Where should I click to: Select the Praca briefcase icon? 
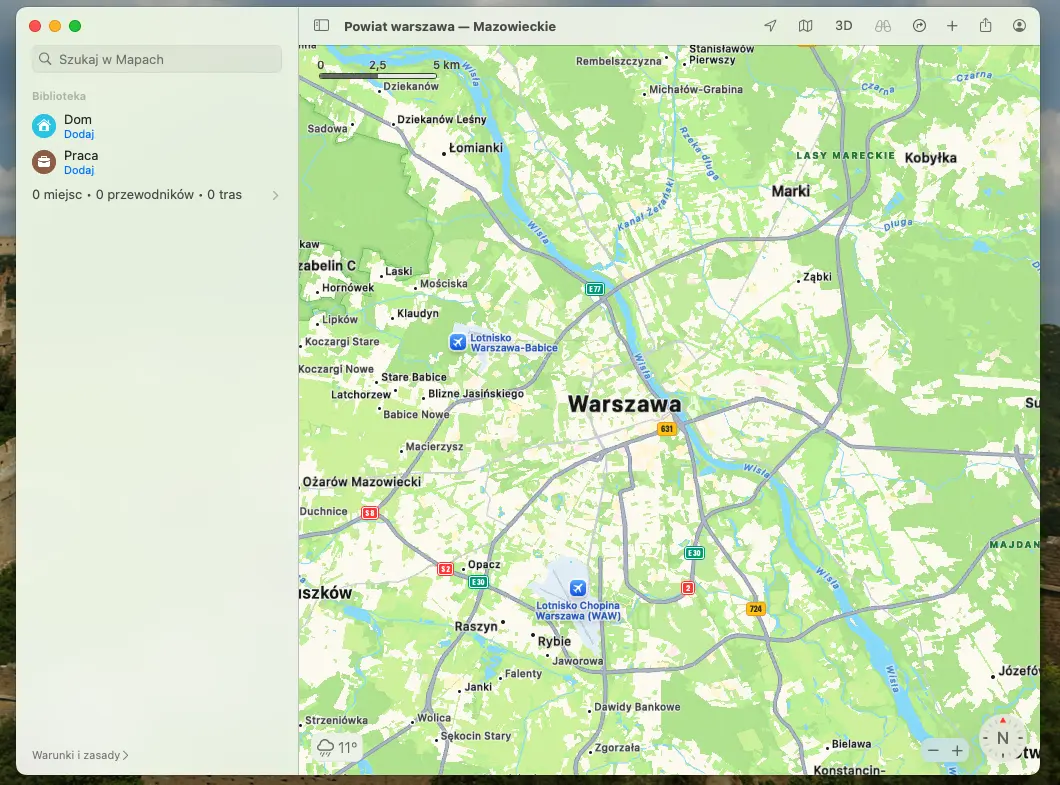point(44,162)
